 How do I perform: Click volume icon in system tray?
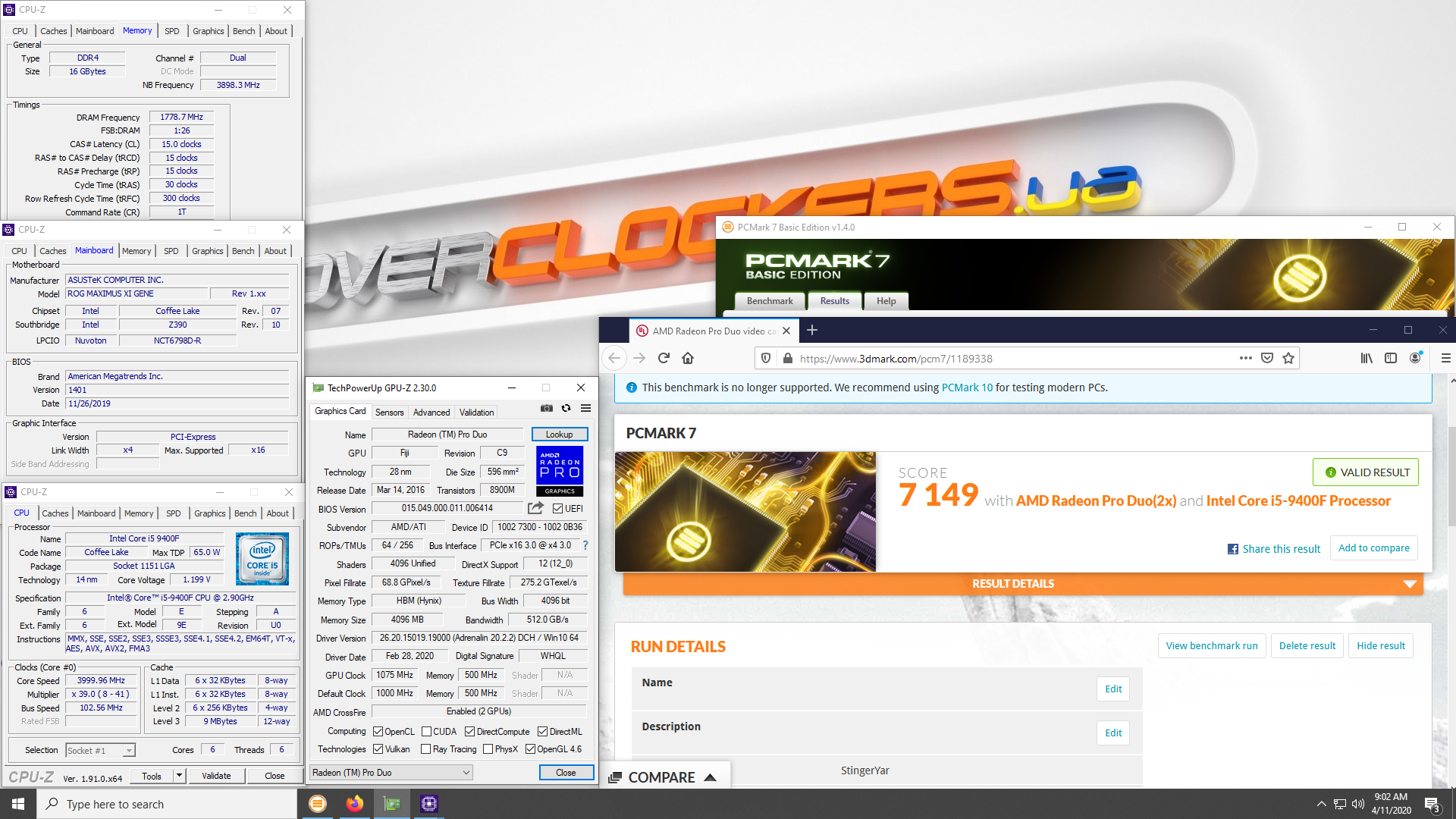(x=1357, y=804)
